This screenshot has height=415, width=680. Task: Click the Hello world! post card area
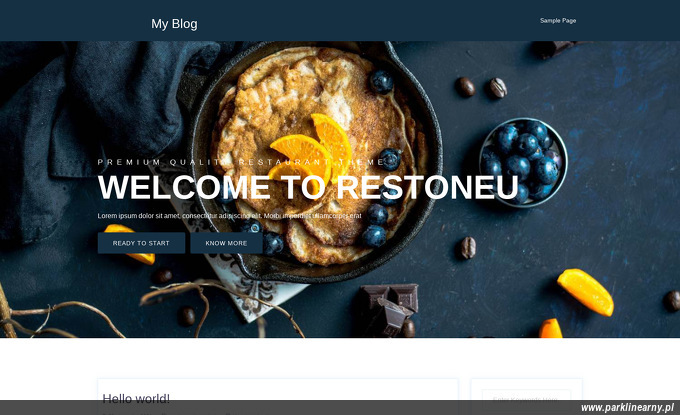click(278, 397)
